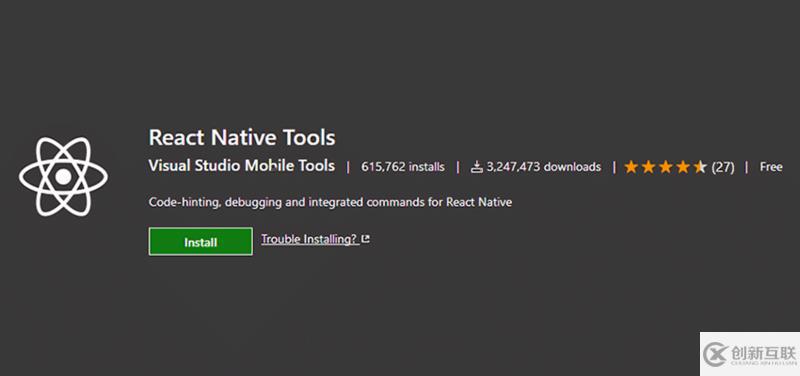Viewport: 800px width, 376px height.
Task: Click the Free price label
Action: pyautogui.click(x=771, y=167)
